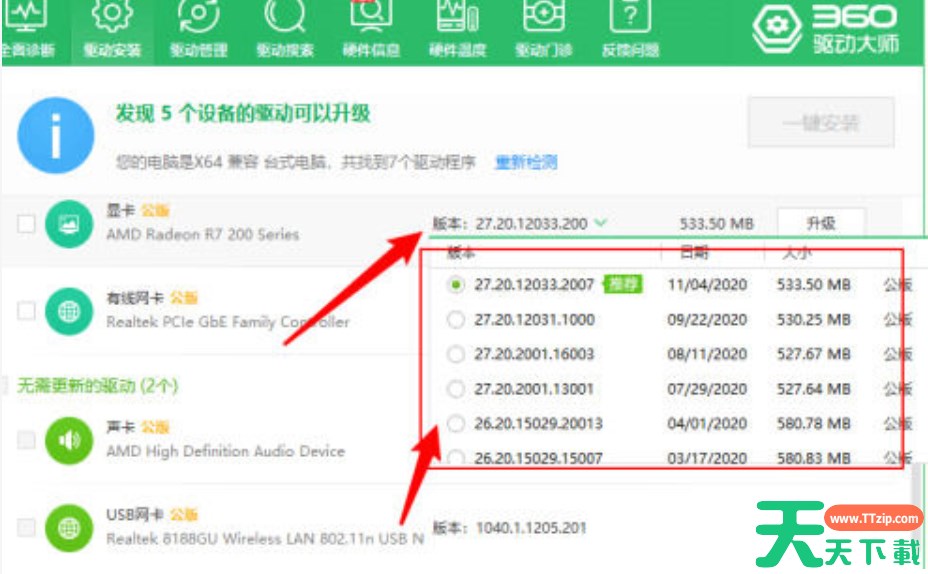Click the 显卡 graphics card device icon
Viewport: 928px width, 574px height.
click(69, 224)
